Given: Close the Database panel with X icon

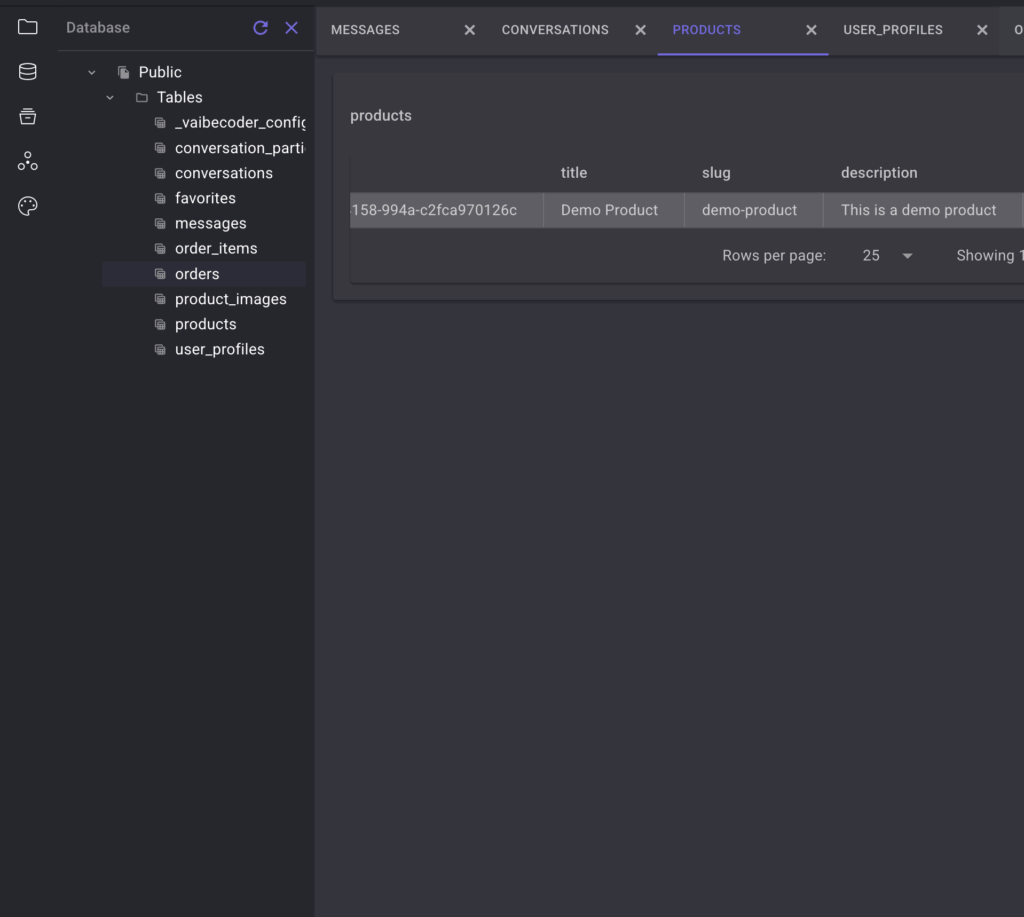Looking at the screenshot, I should pos(291,28).
